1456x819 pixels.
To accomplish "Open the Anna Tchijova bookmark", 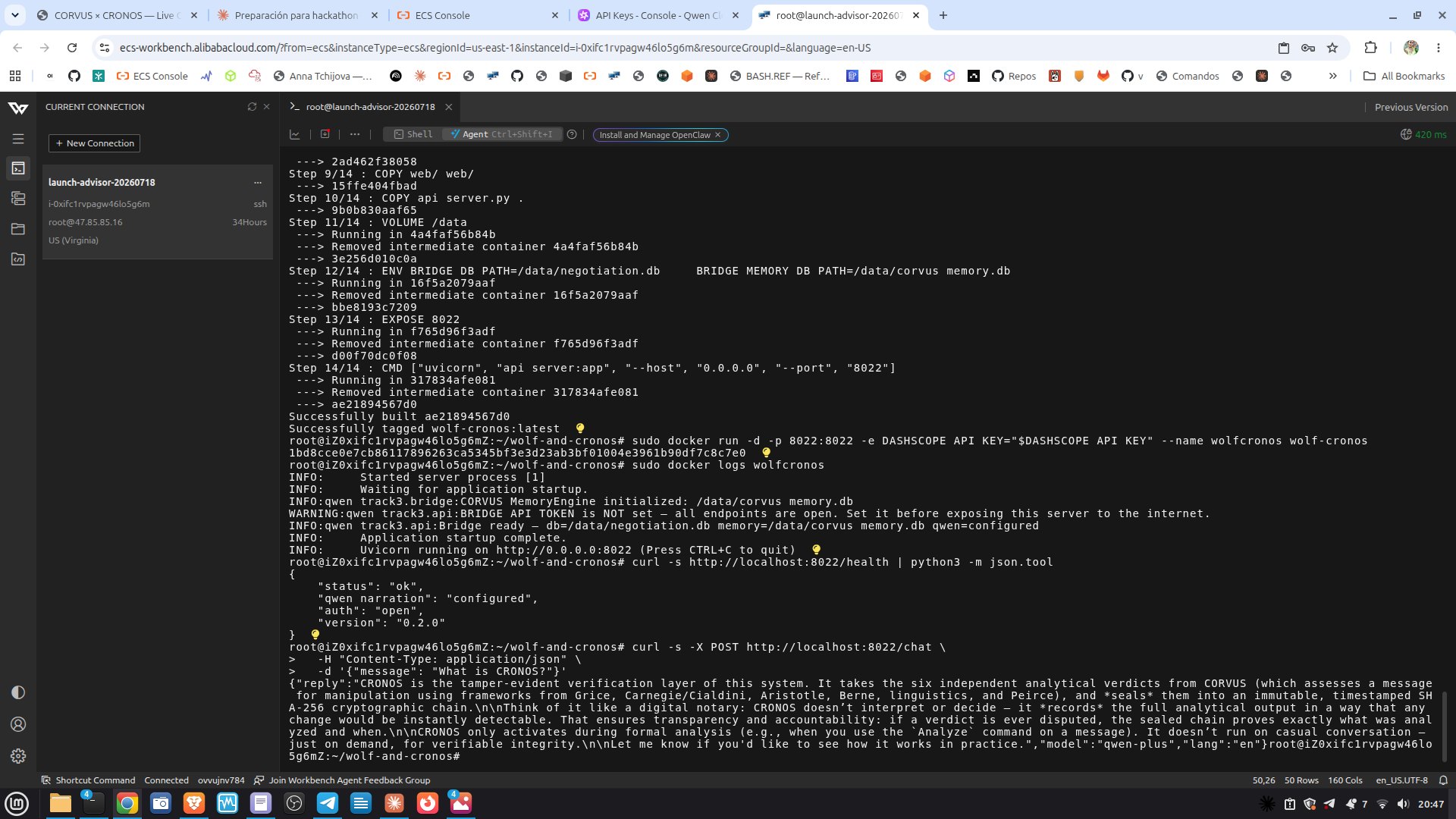I will pos(323,76).
